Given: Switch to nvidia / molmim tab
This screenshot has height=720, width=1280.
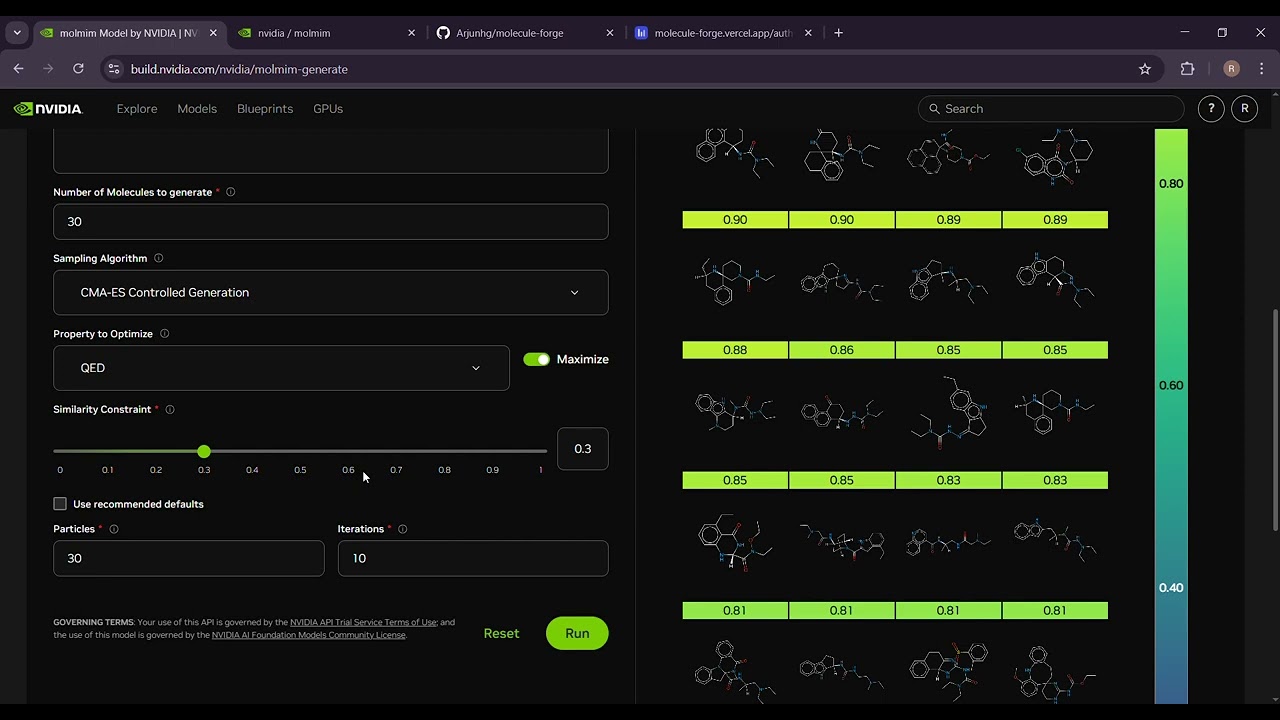Looking at the screenshot, I should coord(326,33).
